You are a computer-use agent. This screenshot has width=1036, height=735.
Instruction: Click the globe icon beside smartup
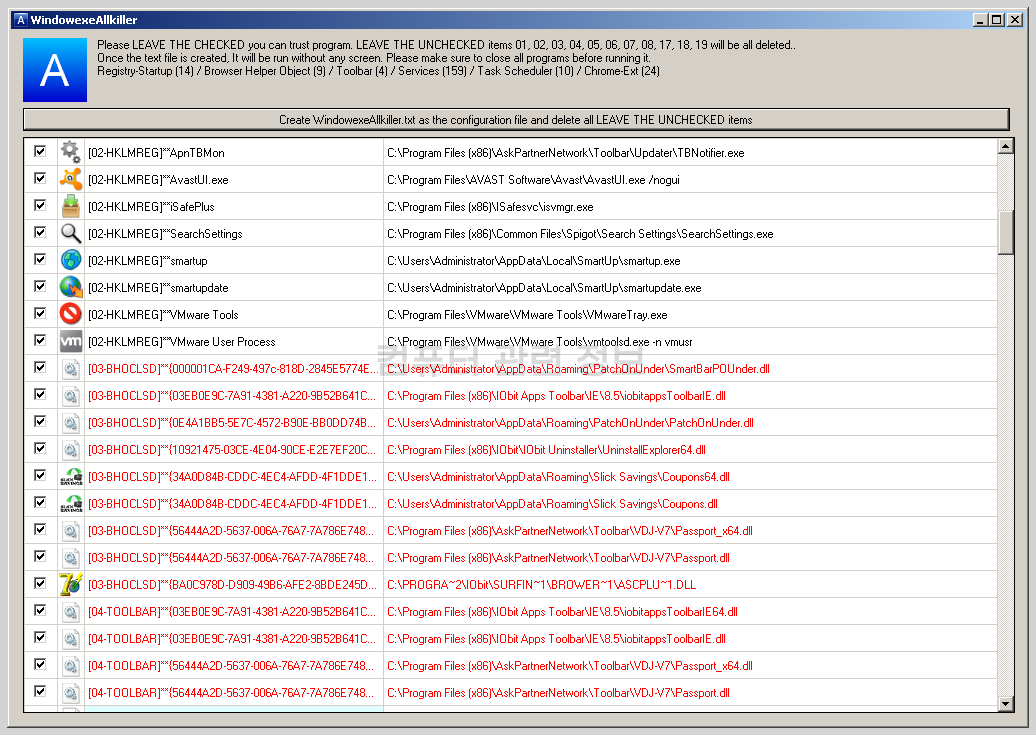click(71, 260)
